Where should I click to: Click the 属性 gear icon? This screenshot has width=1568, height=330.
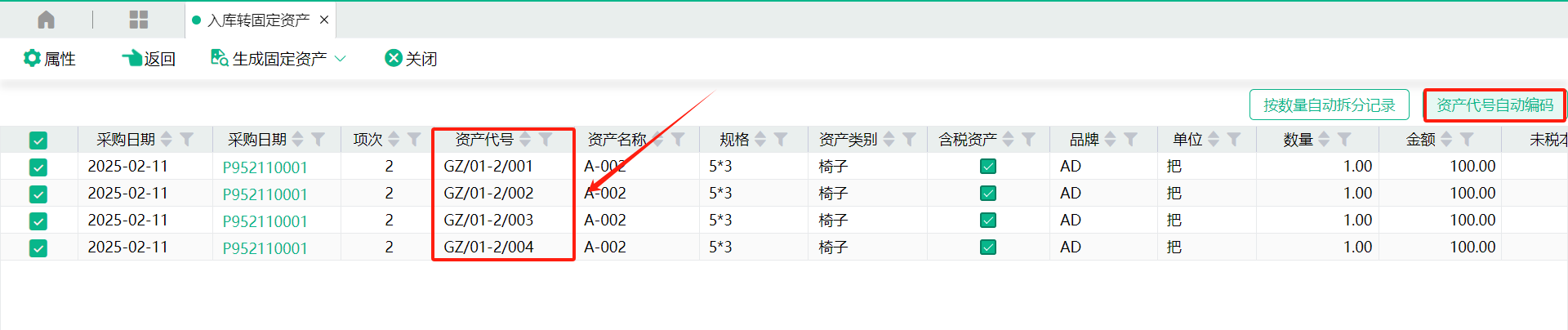[x=32, y=58]
